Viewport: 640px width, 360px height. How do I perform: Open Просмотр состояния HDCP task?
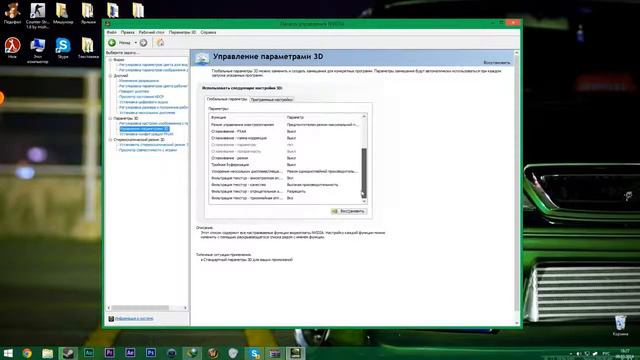tap(141, 97)
